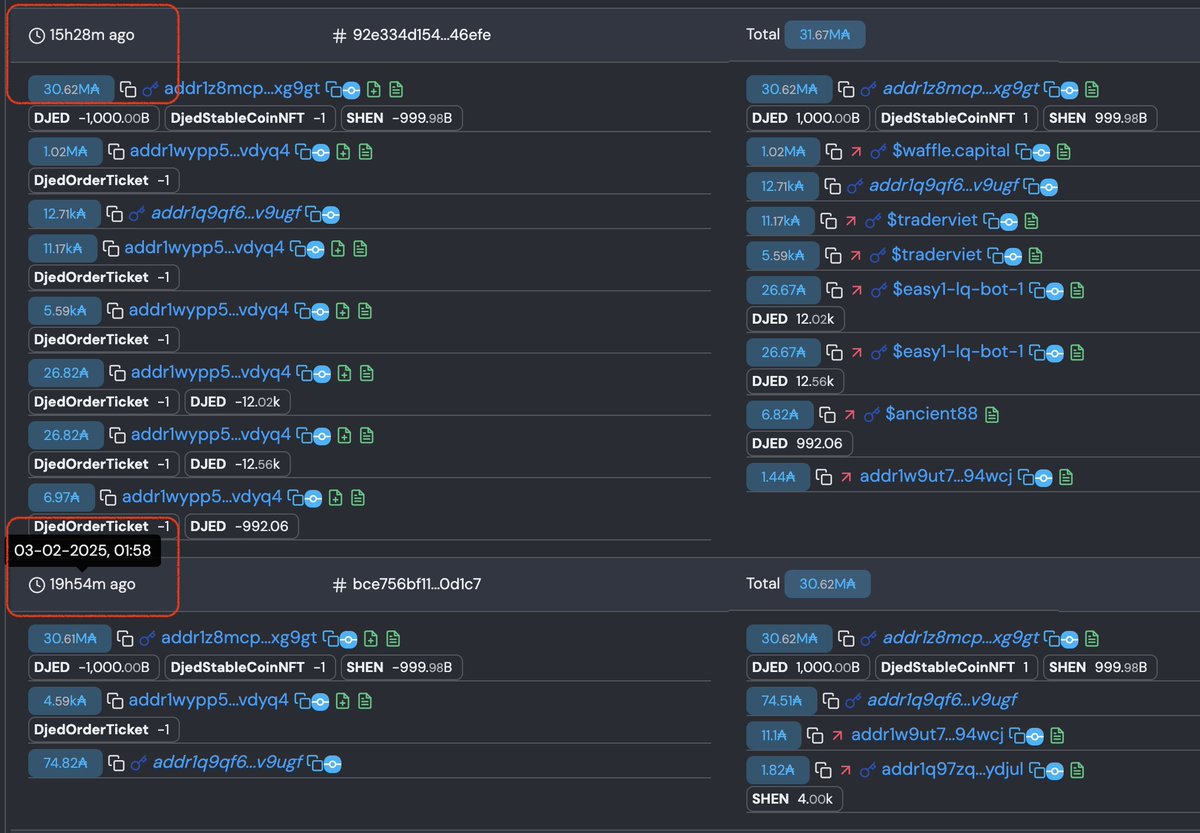Open $easy1-lq-bot-1 link above DJED 12.56k
Screen dimensions: 1200x833
(x=958, y=352)
